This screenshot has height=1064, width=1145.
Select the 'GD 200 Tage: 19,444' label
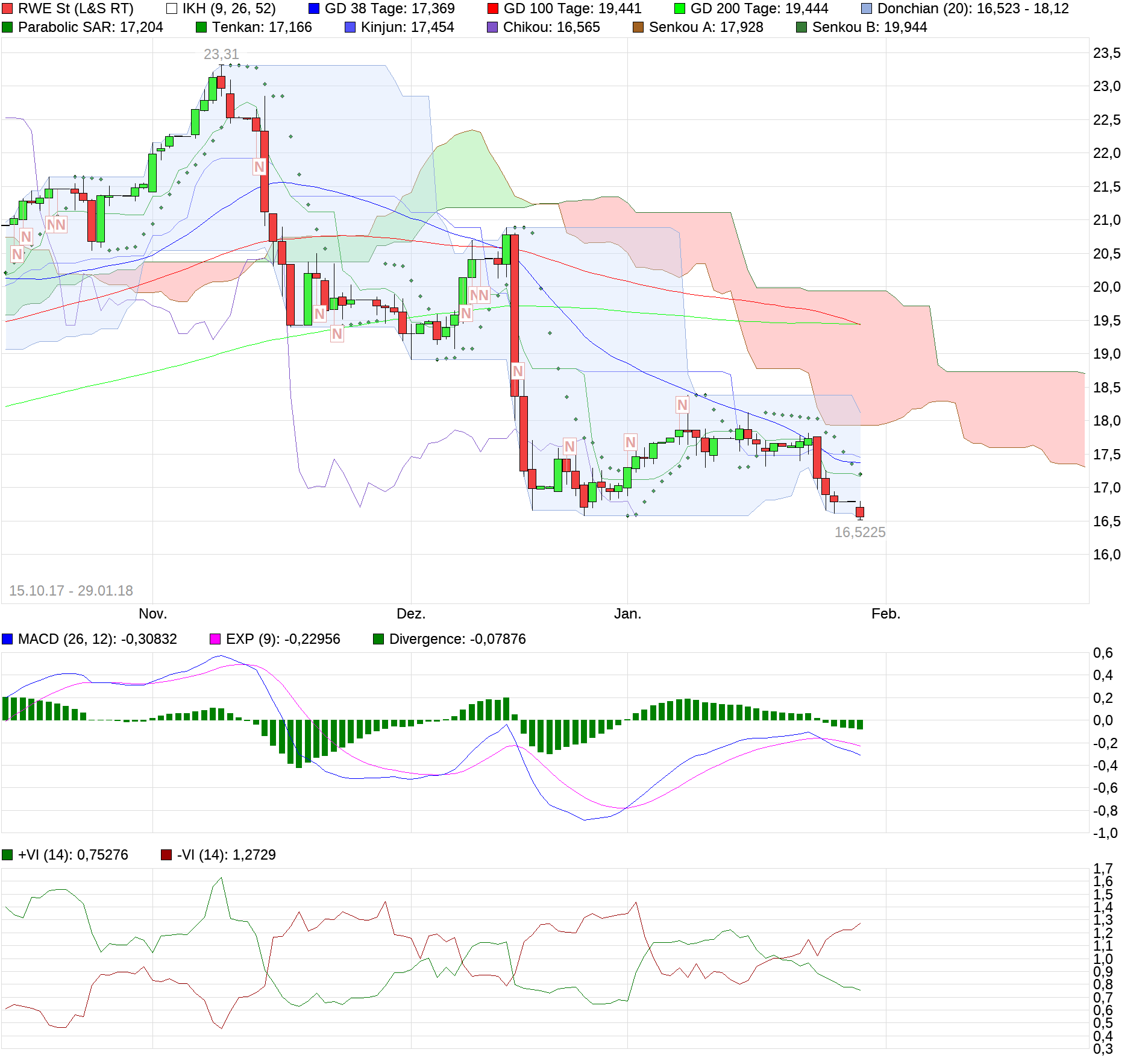coord(759,8)
